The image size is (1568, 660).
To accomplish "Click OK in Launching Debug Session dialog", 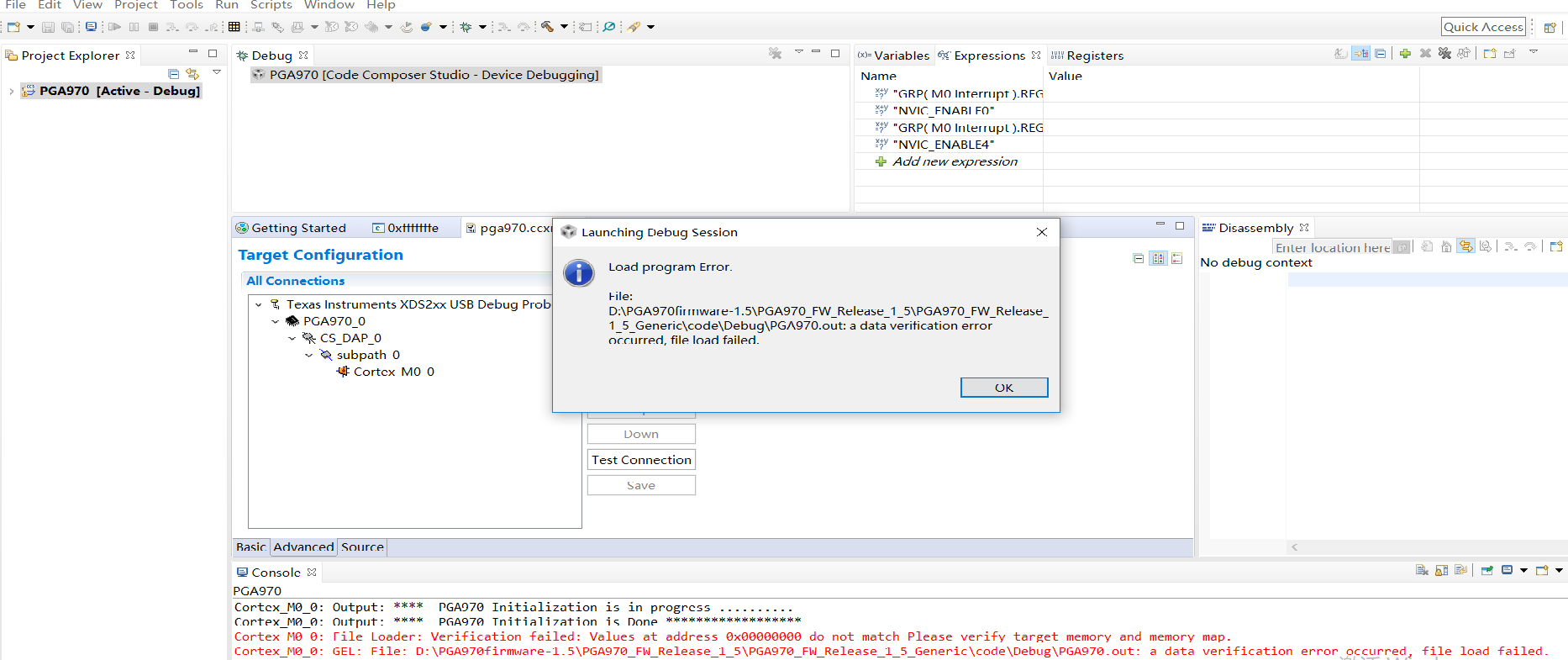I will click(1004, 388).
